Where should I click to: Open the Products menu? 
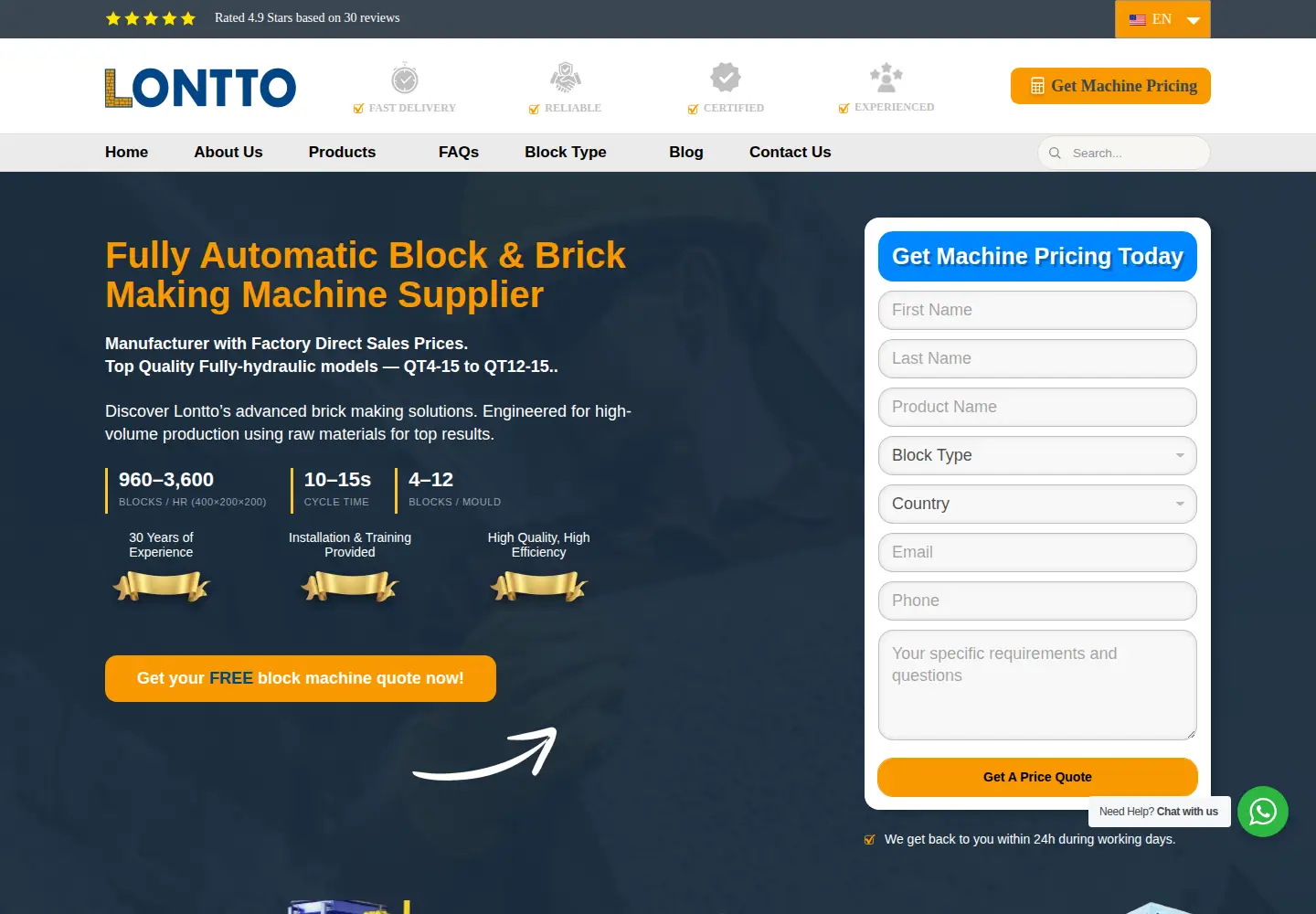pyautogui.click(x=342, y=153)
